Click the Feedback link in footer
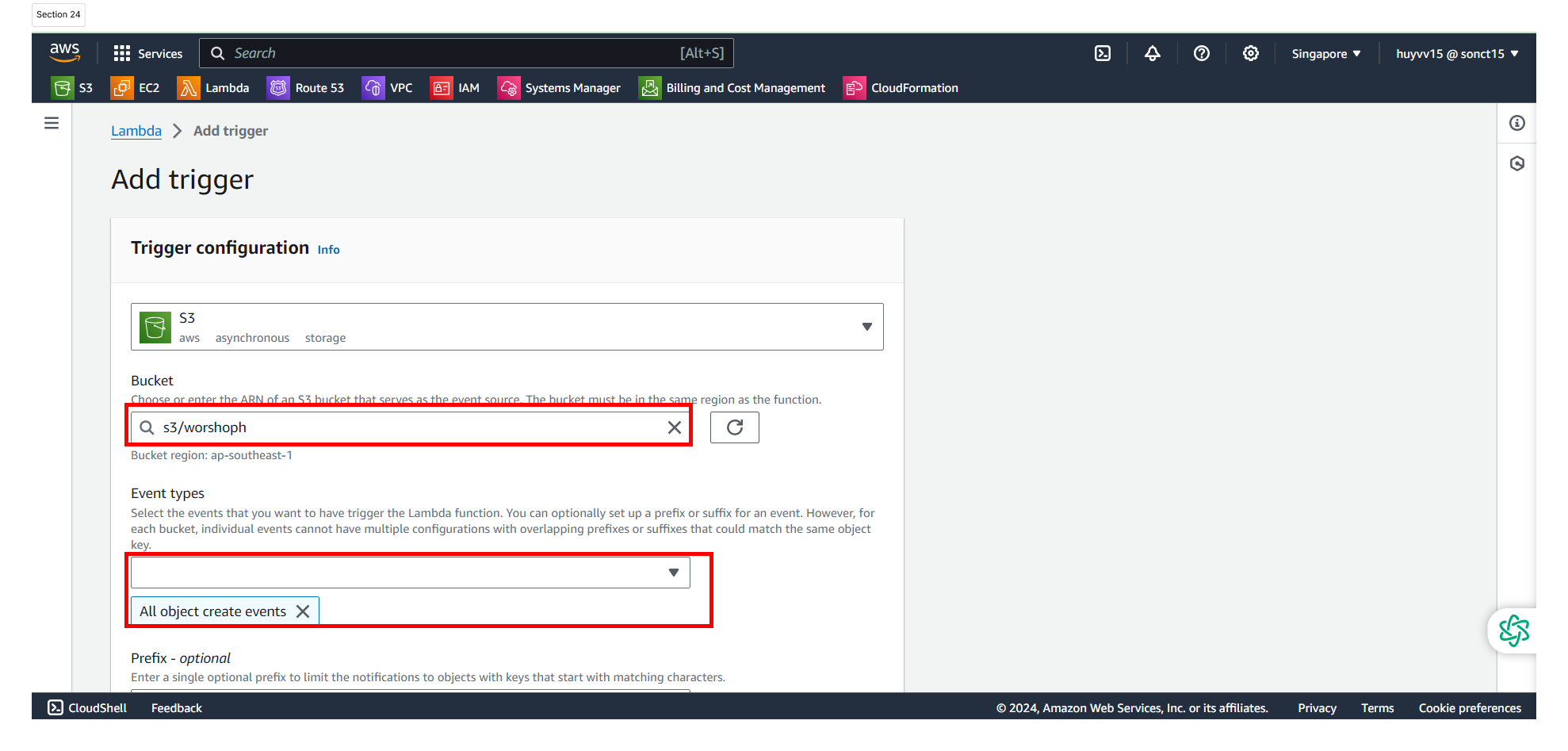 [x=177, y=708]
